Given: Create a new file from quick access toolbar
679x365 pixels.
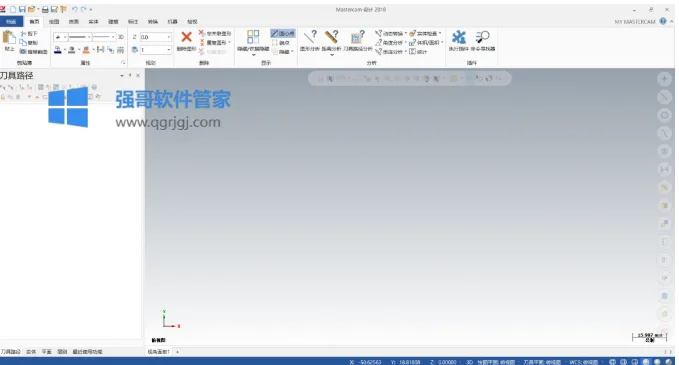Looking at the screenshot, I should coord(13,9).
